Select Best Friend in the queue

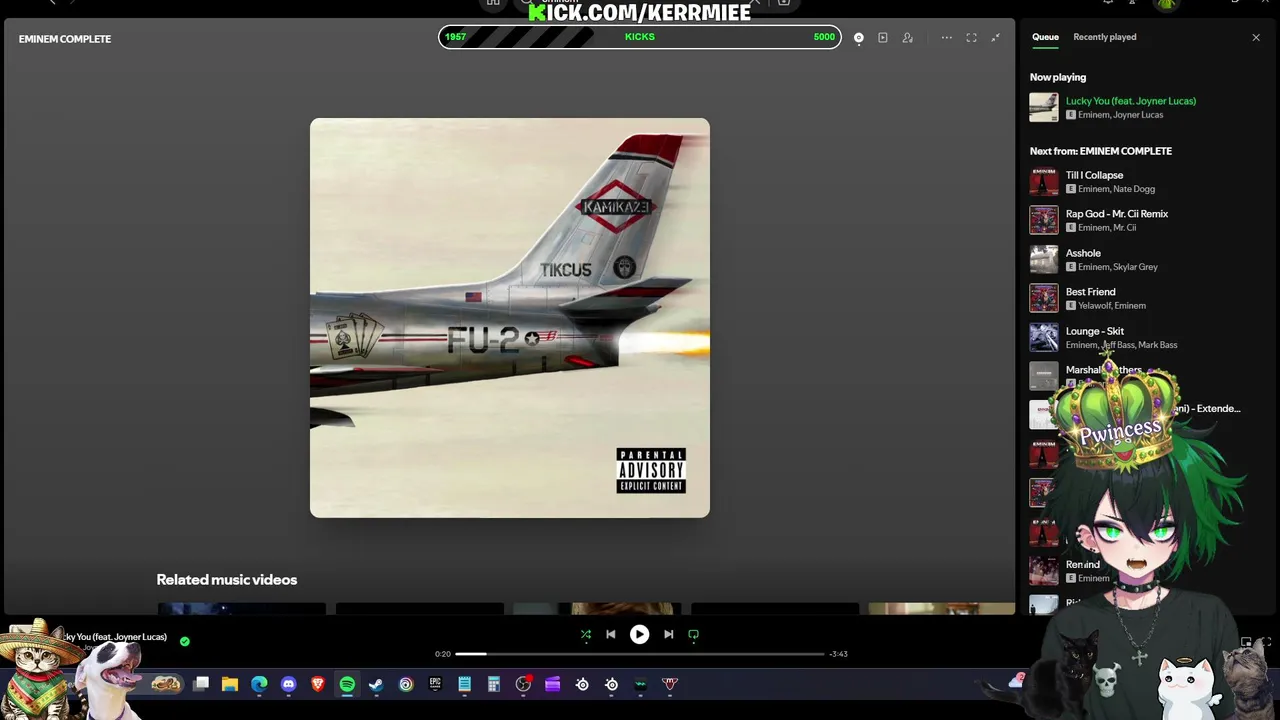click(x=1090, y=292)
